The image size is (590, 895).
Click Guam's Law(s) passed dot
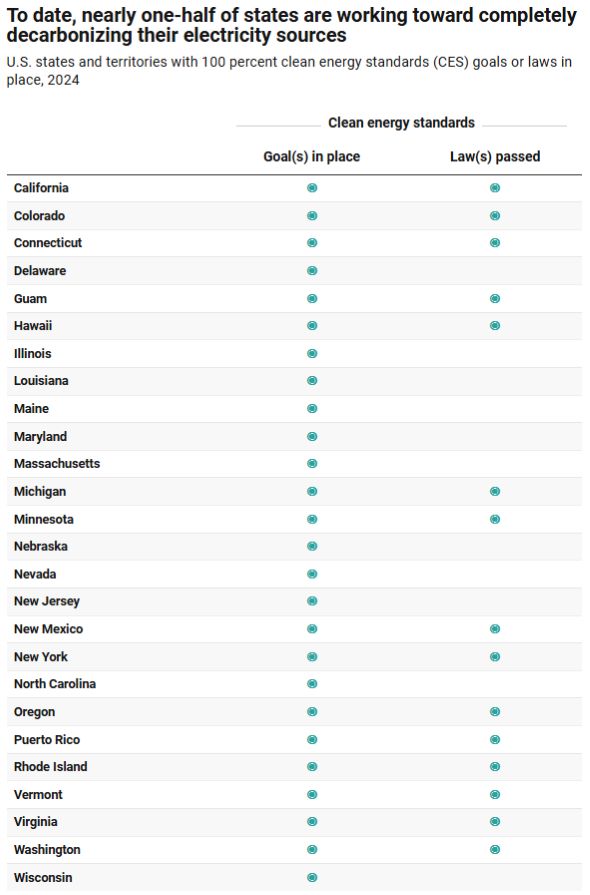point(495,299)
